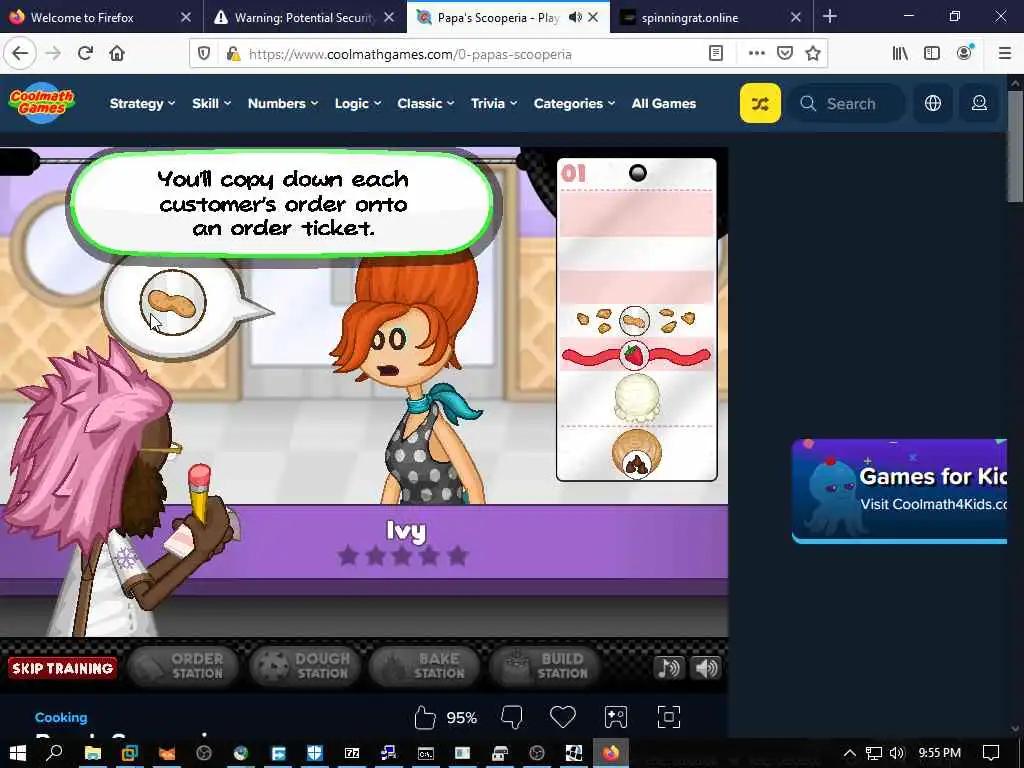Open the notifications action center
Screen dimensions: 1024x768
(991, 753)
